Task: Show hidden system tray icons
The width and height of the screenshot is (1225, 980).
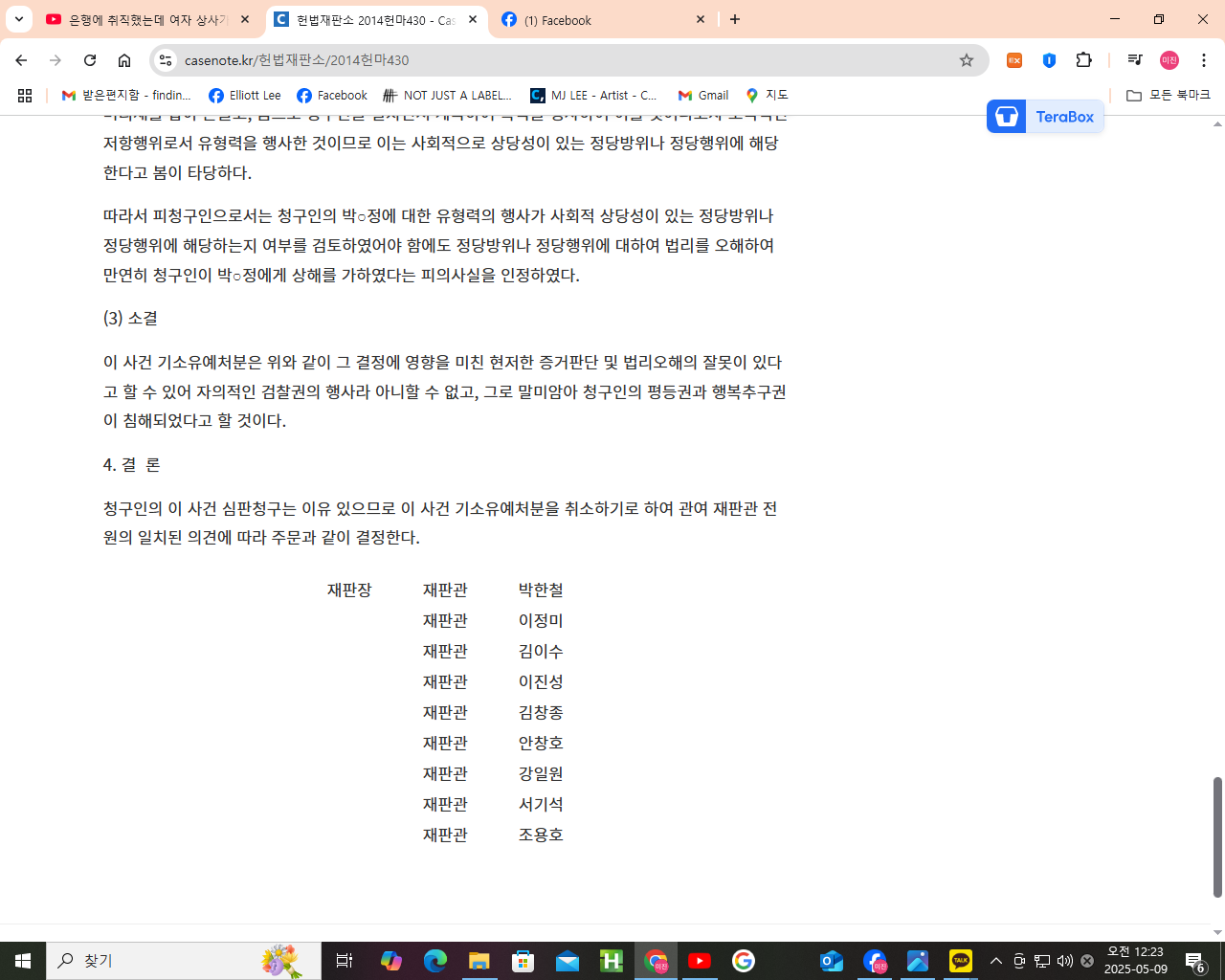Action: 996,961
